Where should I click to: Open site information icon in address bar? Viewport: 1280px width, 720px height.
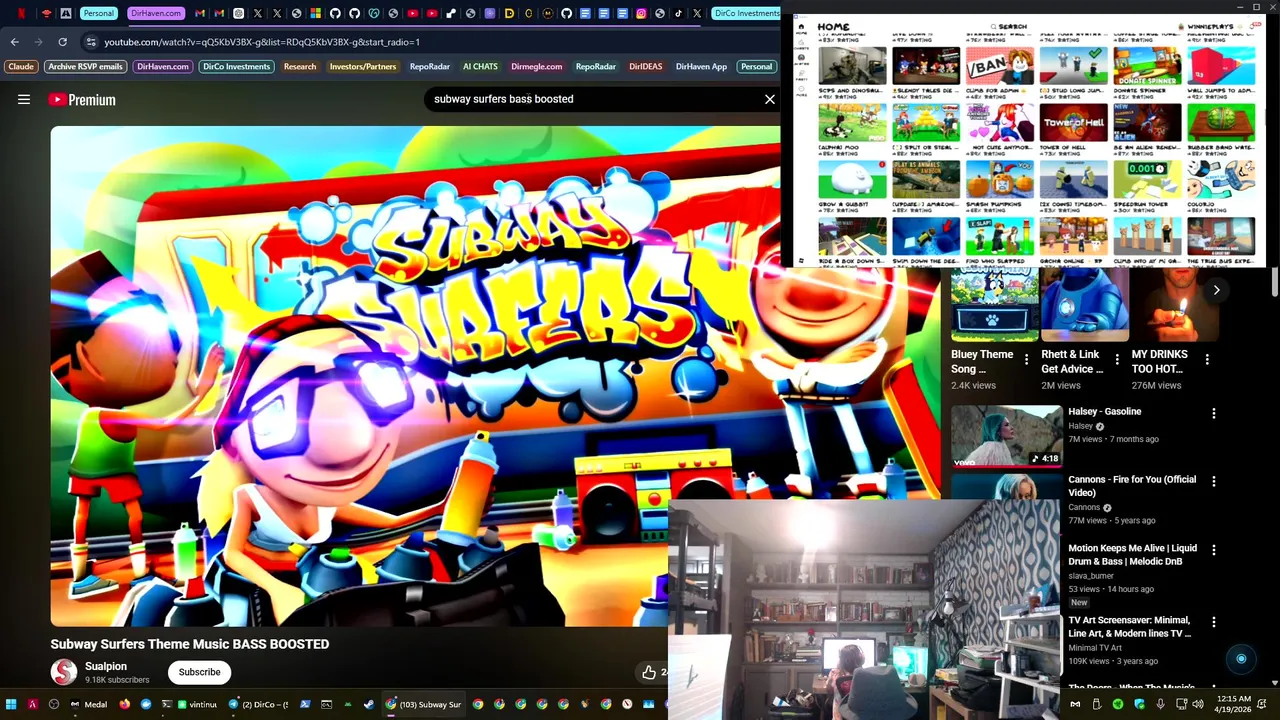coord(91,42)
